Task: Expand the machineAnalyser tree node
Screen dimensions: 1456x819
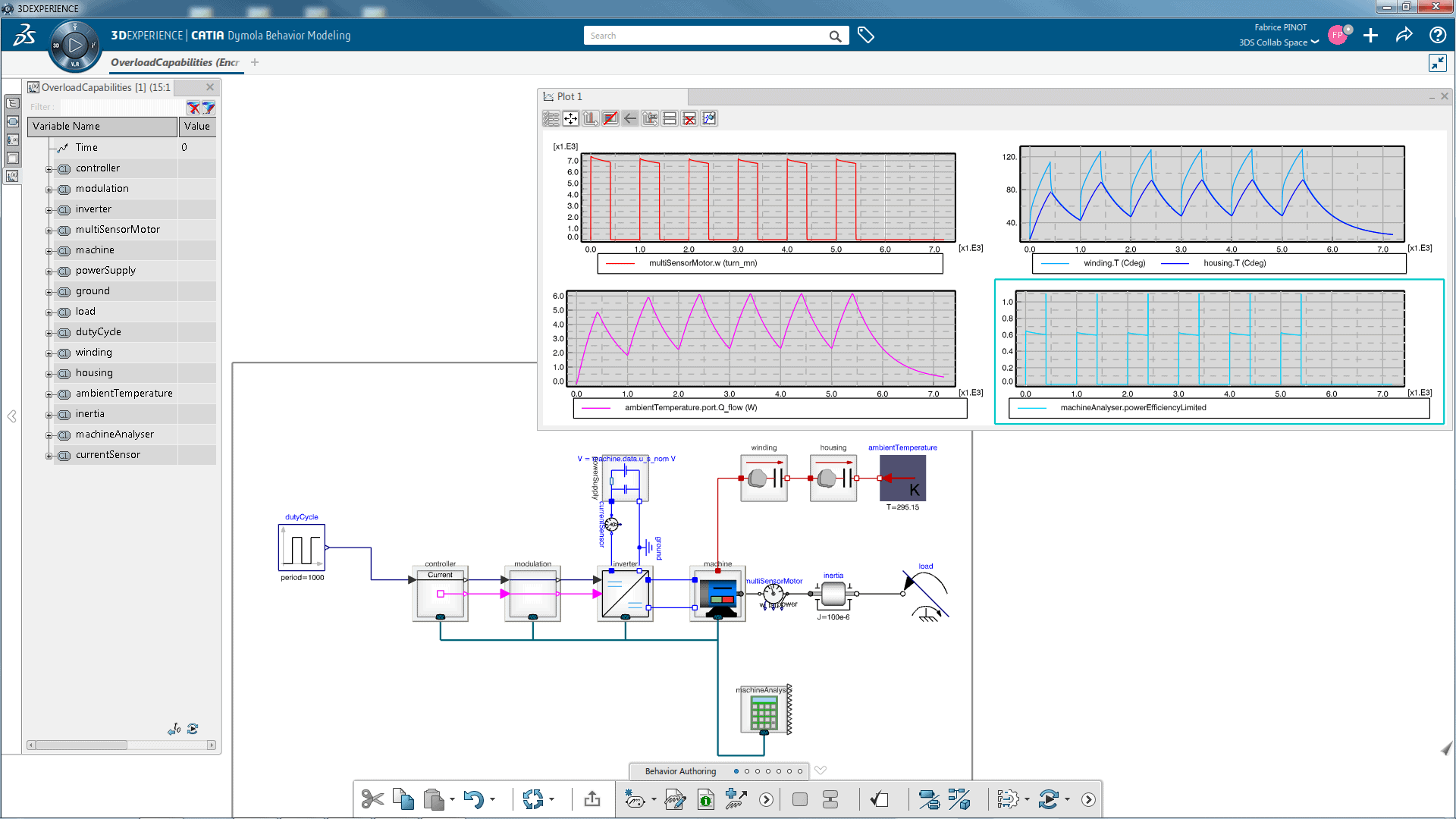Action: click(x=49, y=435)
